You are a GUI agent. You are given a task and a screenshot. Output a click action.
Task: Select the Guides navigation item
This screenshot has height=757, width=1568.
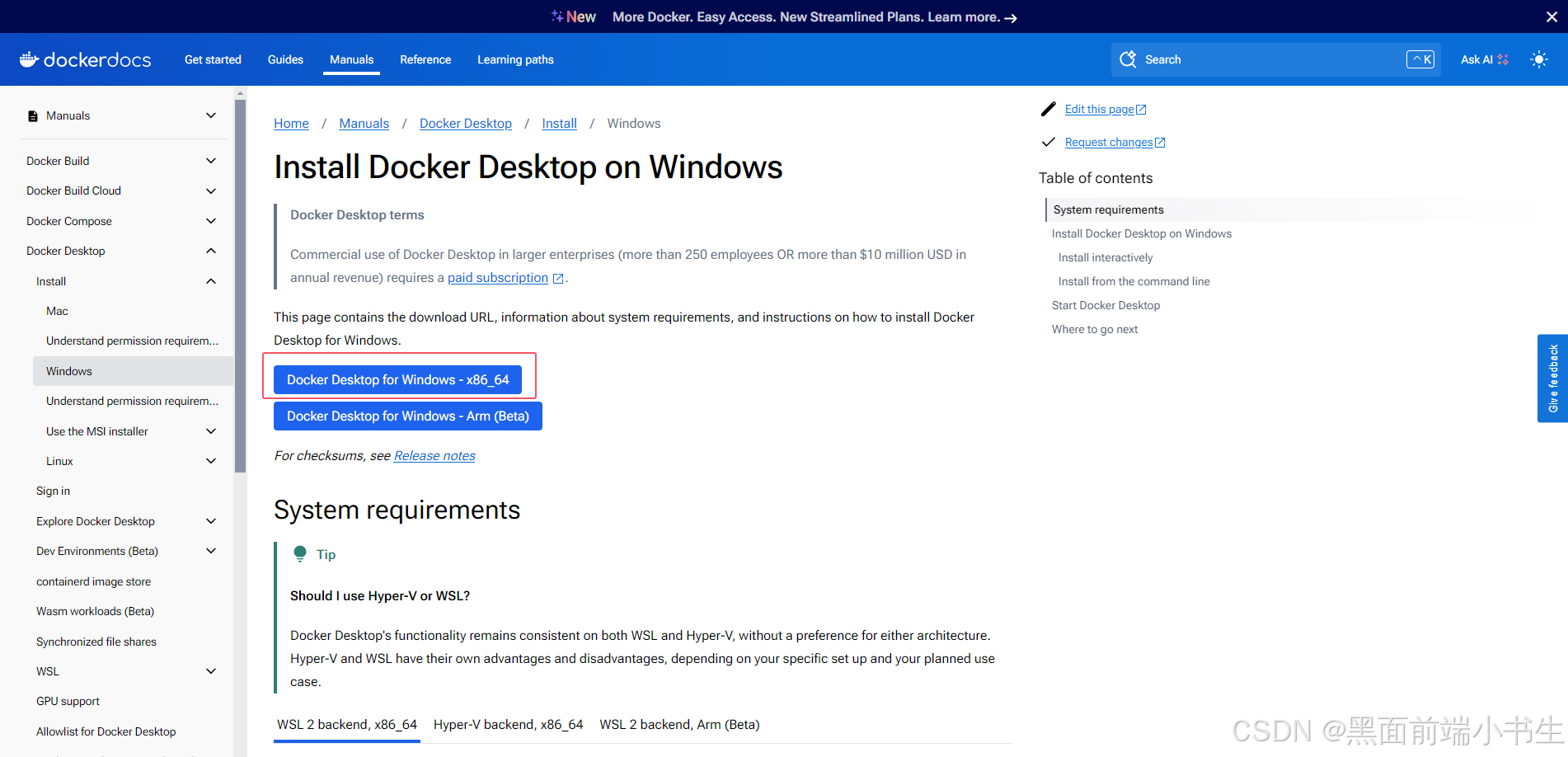(x=285, y=59)
